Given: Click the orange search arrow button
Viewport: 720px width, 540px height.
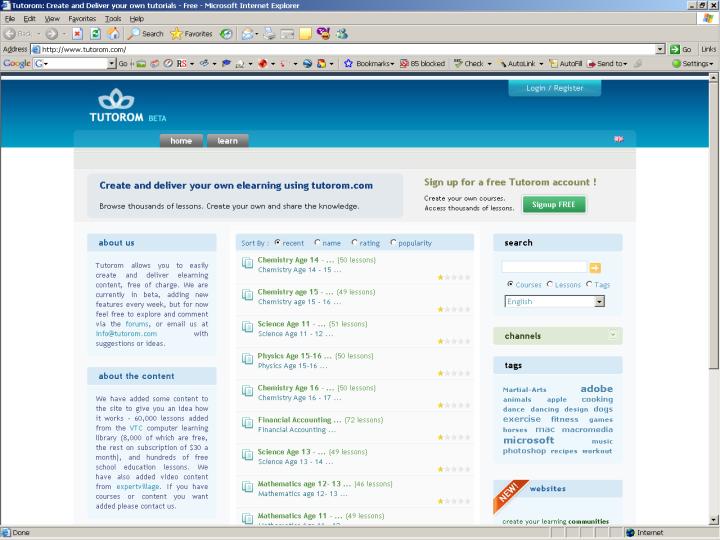Looking at the screenshot, I should (595, 268).
